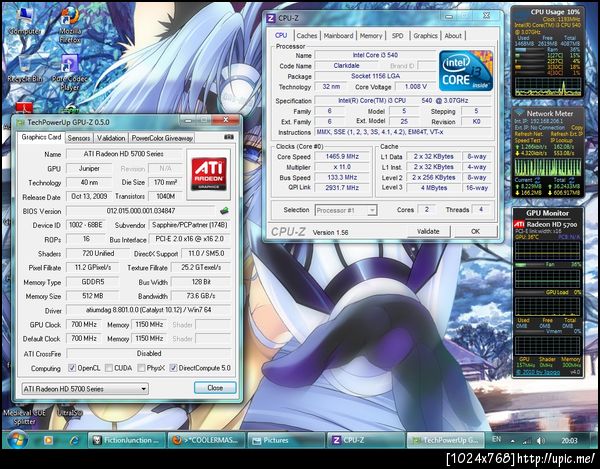The width and height of the screenshot is (600, 469).
Task: Click the CPU Usage gadget graph
Action: (x=548, y=86)
